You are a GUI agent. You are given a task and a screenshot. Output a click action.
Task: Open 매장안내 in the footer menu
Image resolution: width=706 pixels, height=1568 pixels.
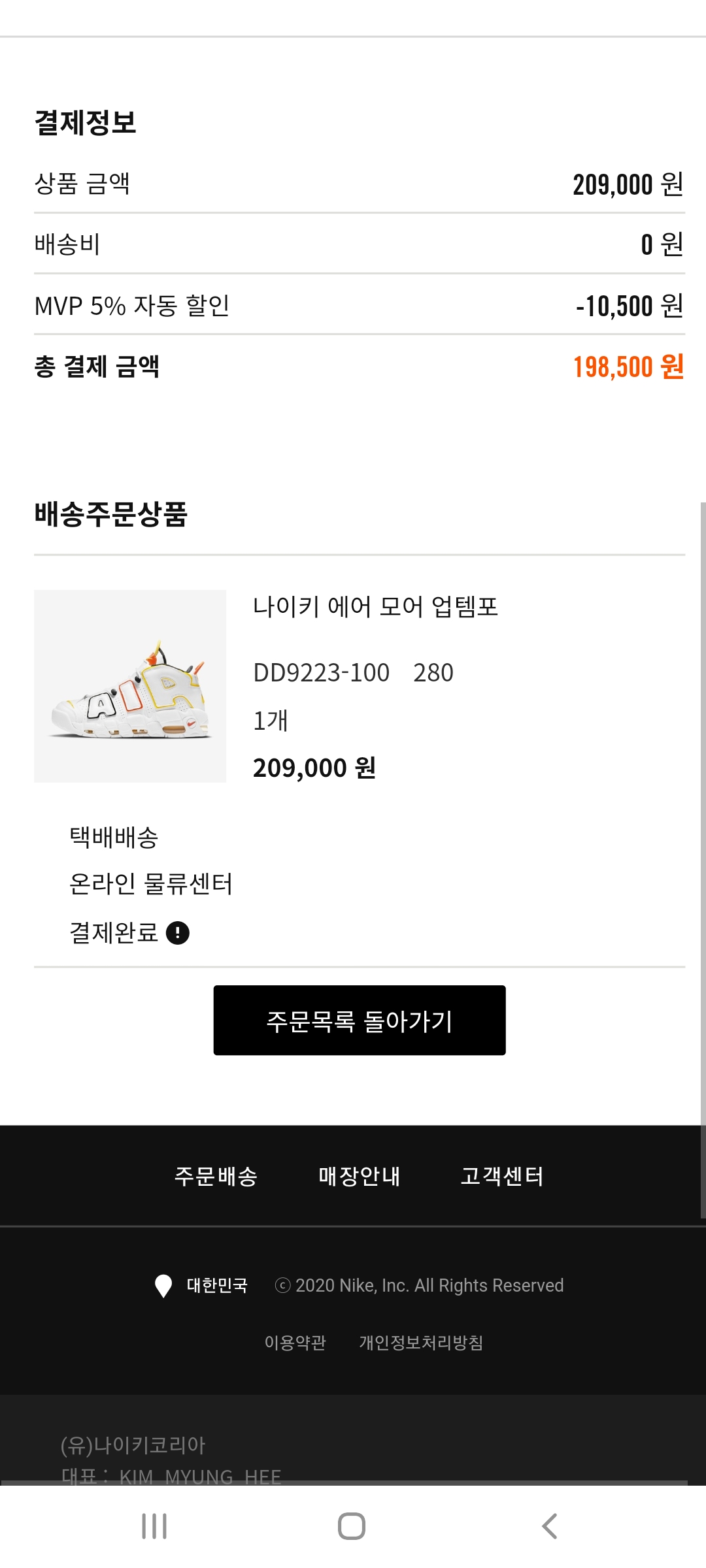(x=359, y=1176)
